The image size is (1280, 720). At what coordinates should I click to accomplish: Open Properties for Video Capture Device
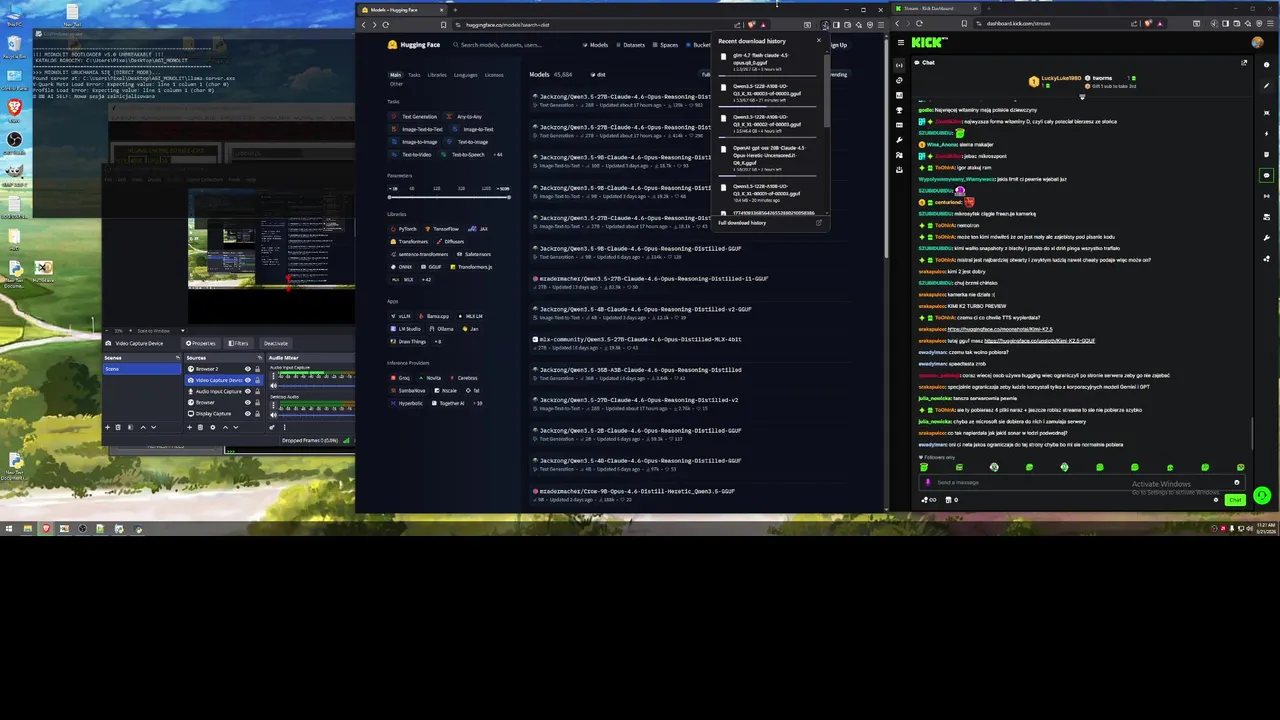tap(201, 343)
